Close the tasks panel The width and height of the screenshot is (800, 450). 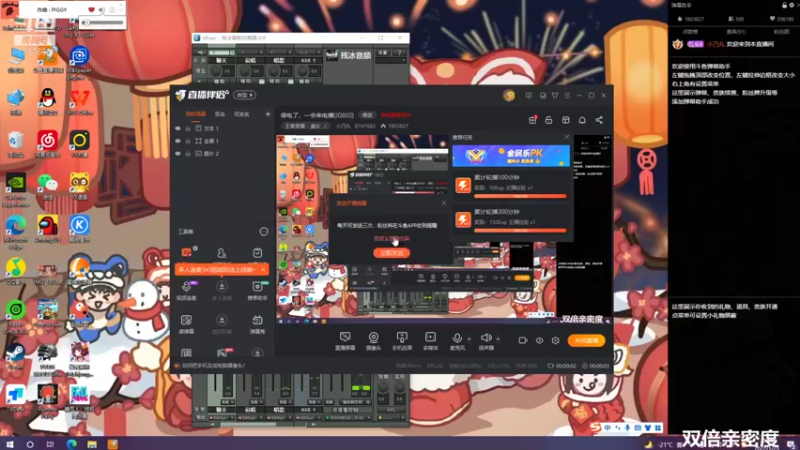click(566, 137)
